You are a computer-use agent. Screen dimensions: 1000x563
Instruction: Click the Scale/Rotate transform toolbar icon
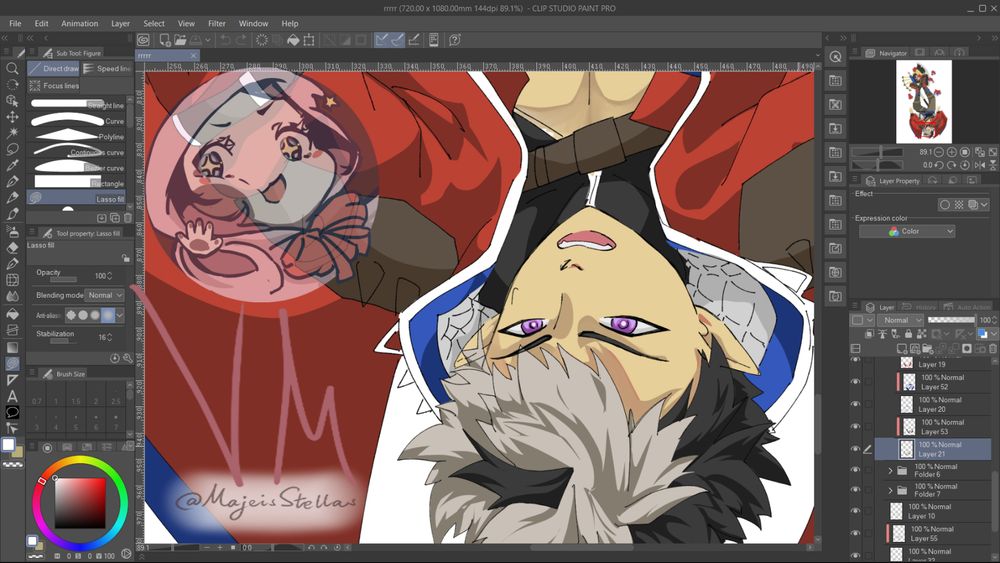coord(309,40)
